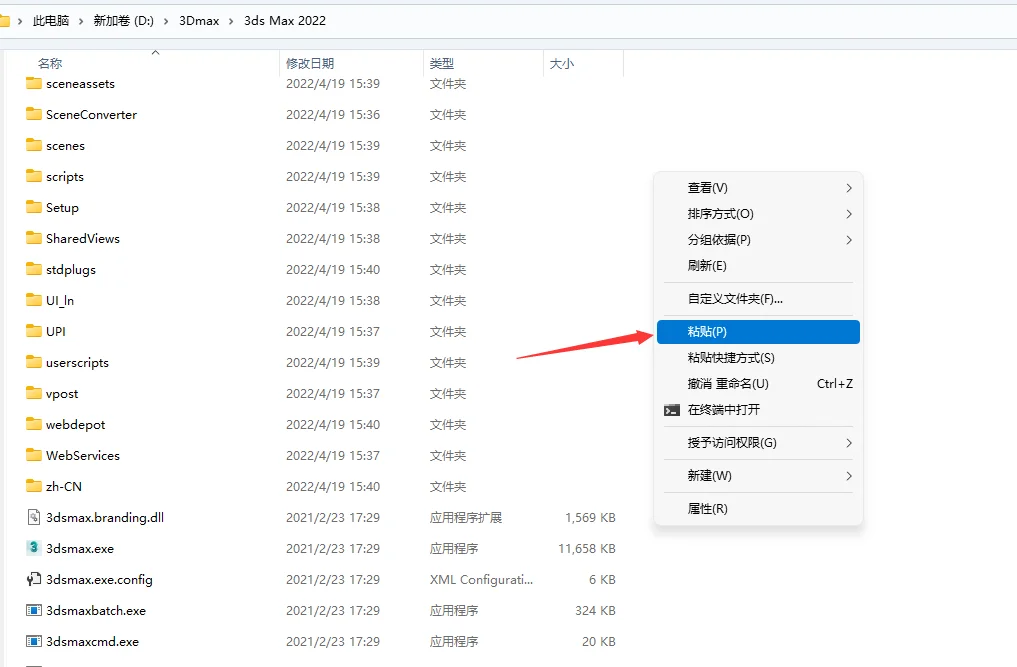This screenshot has height=667, width=1017.
Task: Navigate to 新加卷 (D:) in breadcrumb
Action: (x=123, y=21)
